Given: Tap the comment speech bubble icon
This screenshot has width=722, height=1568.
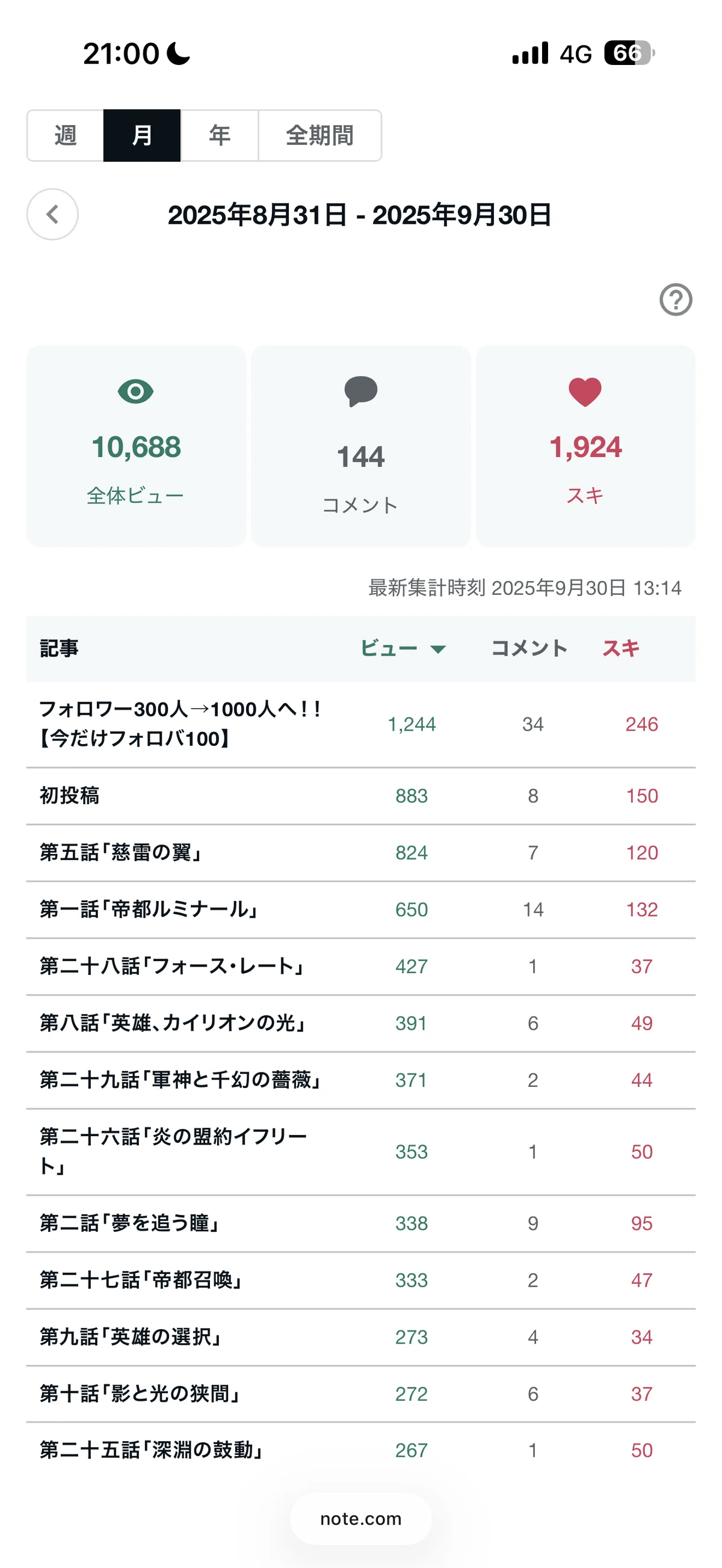Looking at the screenshot, I should (x=361, y=392).
